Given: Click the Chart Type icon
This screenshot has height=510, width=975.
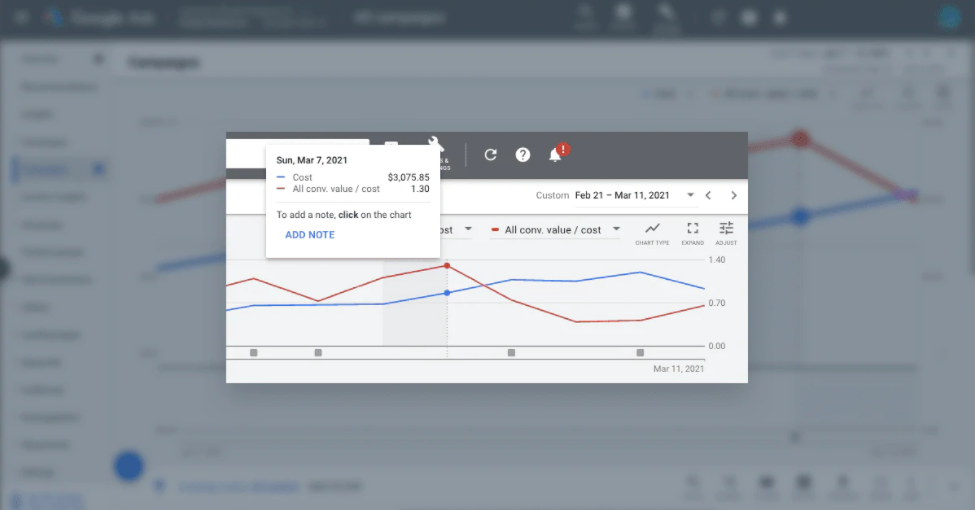Looking at the screenshot, I should 652,232.
